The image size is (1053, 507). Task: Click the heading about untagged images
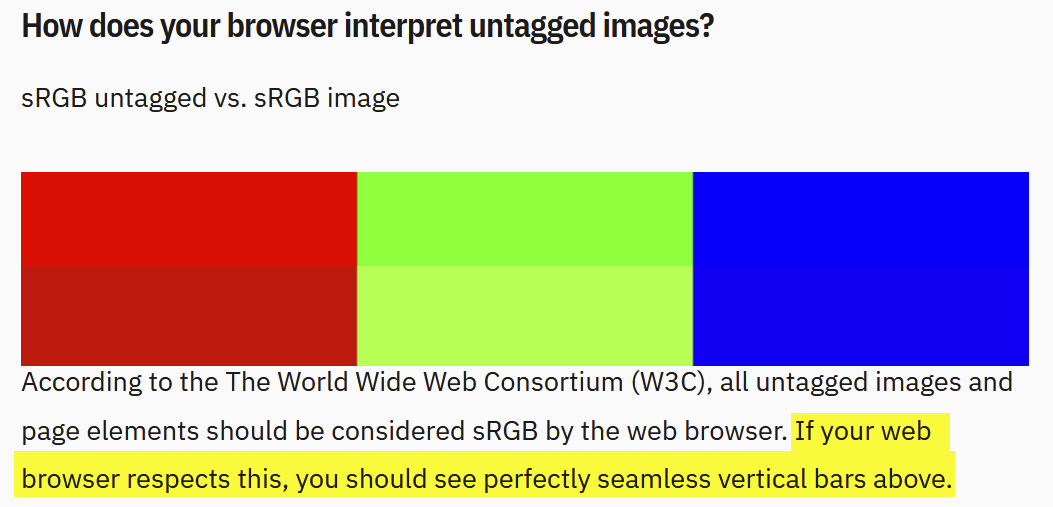tap(367, 25)
